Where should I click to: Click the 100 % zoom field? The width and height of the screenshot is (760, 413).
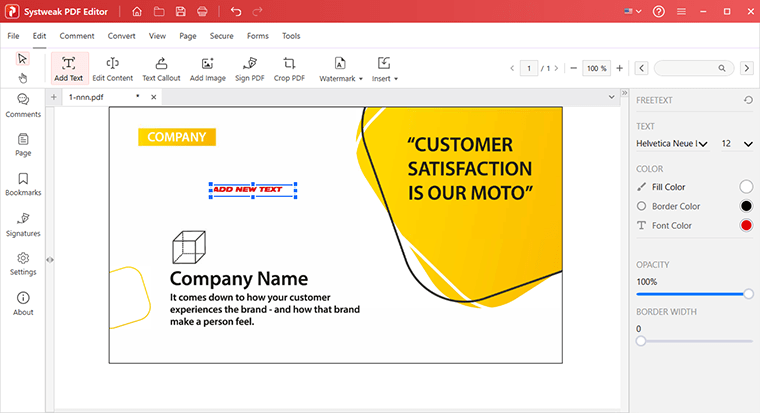(x=597, y=68)
